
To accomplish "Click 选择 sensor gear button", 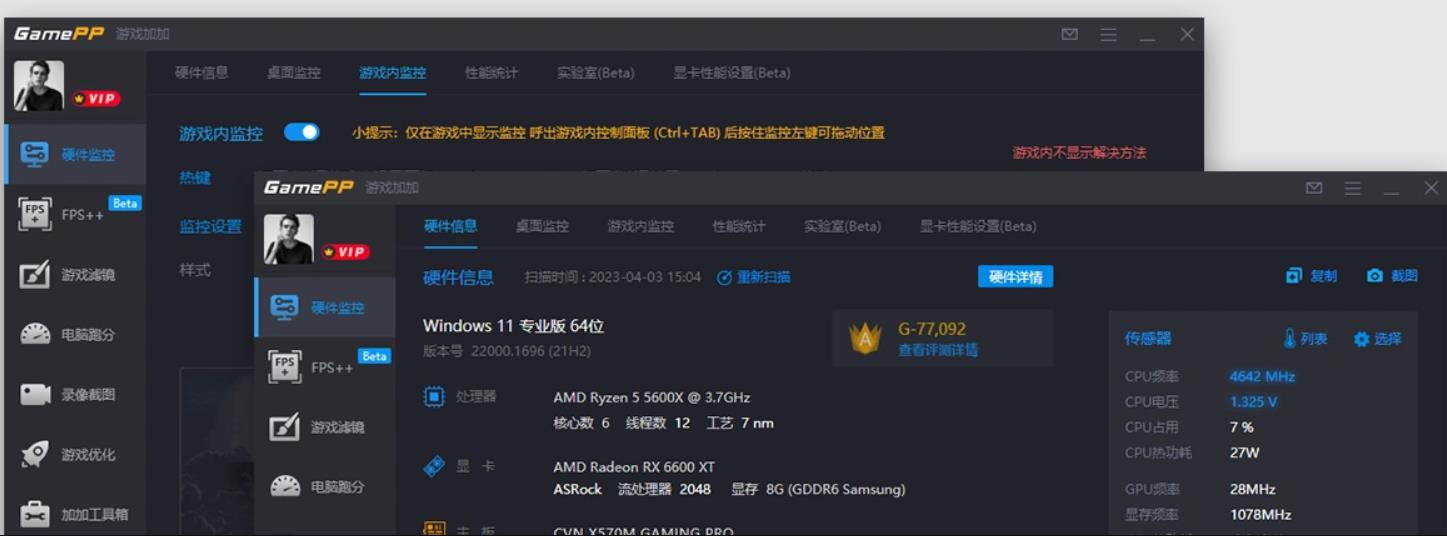I will tap(1377, 339).
